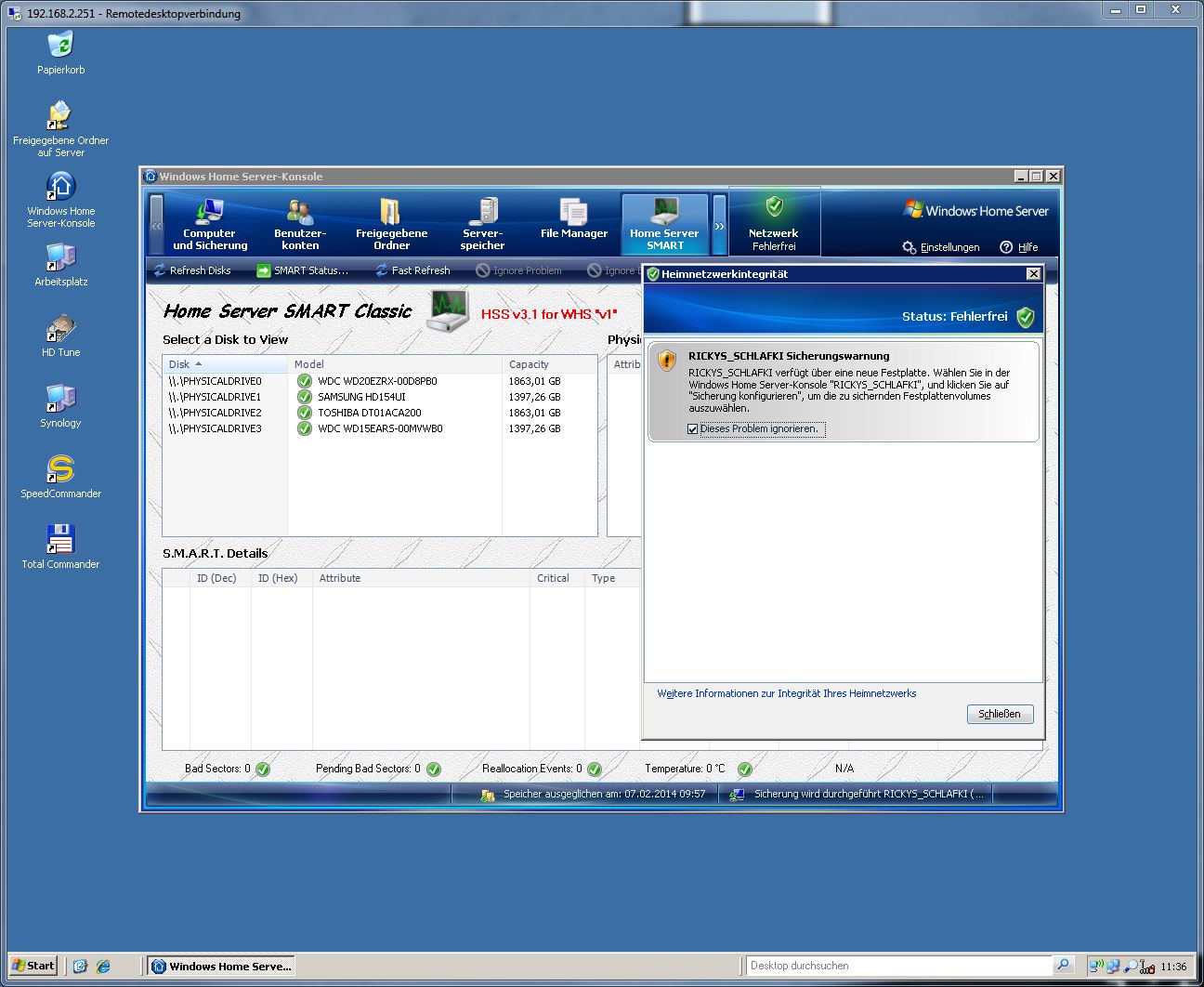This screenshot has width=1204, height=987.
Task: Select the Home Server SMART tab
Action: [x=664, y=224]
